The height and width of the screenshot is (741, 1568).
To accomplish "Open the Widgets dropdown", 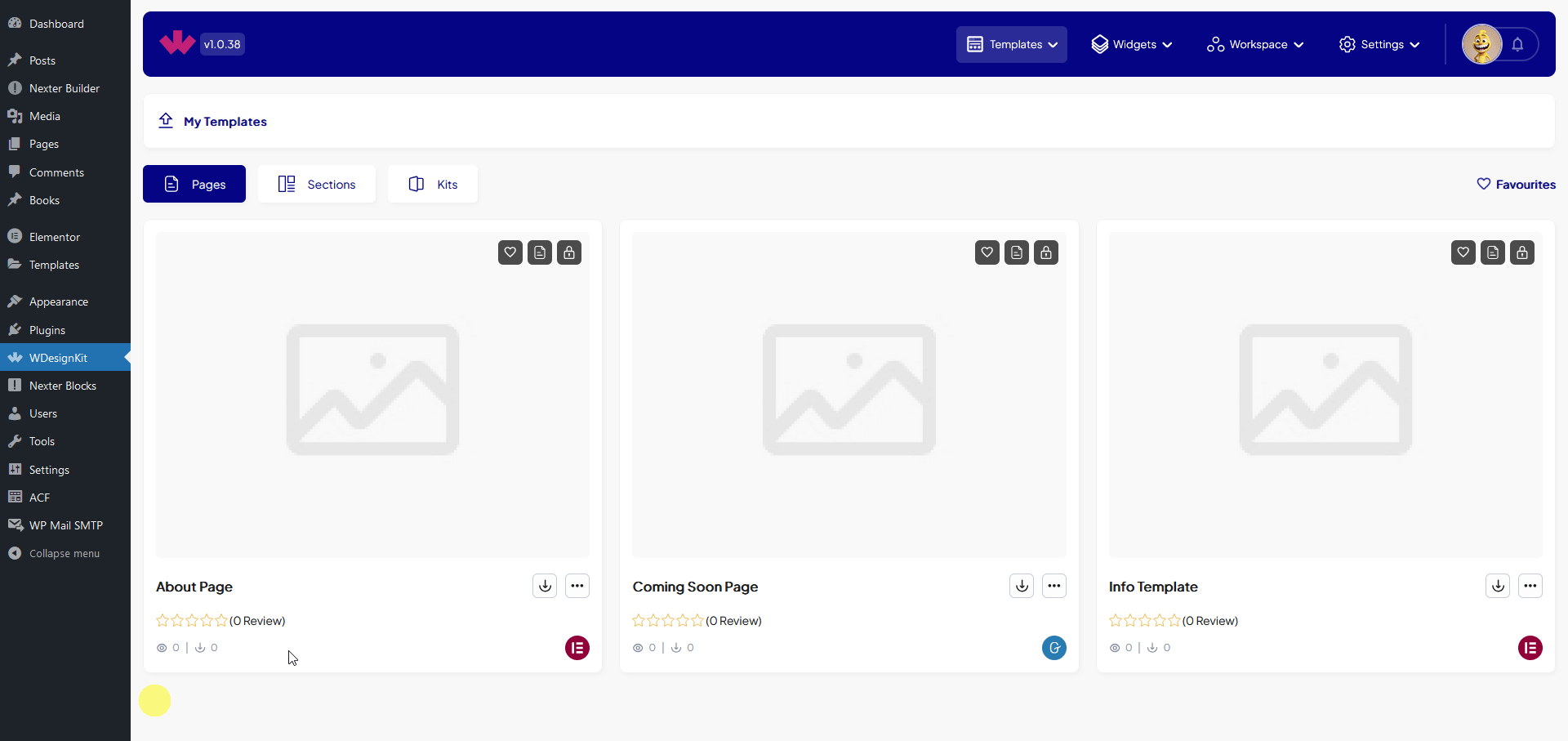I will pos(1131,44).
